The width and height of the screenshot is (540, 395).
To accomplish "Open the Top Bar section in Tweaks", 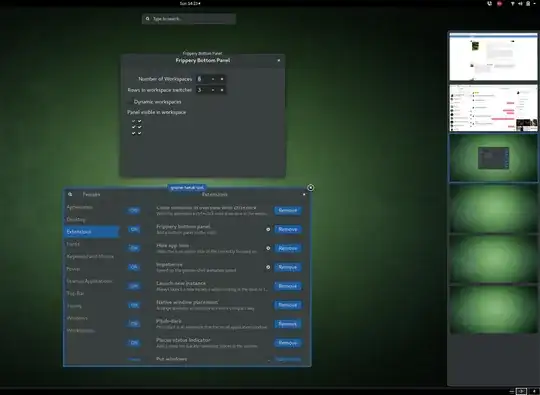I will (x=92, y=293).
